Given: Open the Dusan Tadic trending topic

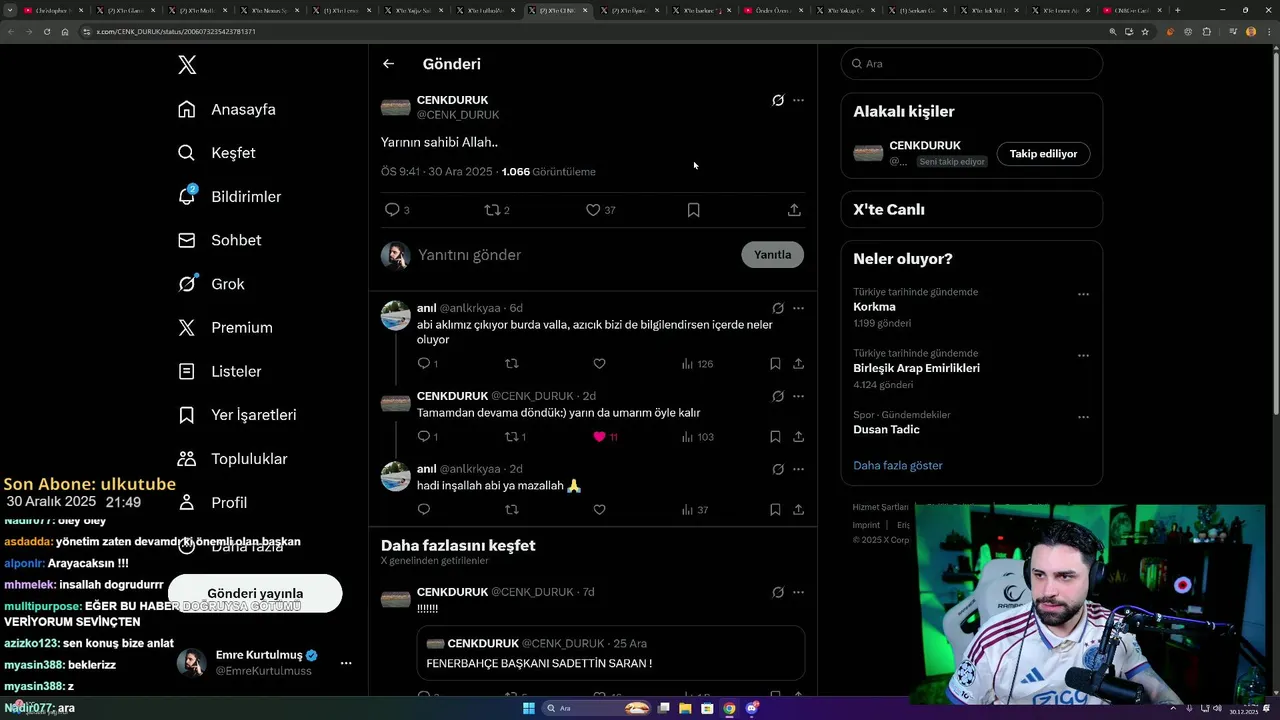Looking at the screenshot, I should click(886, 429).
